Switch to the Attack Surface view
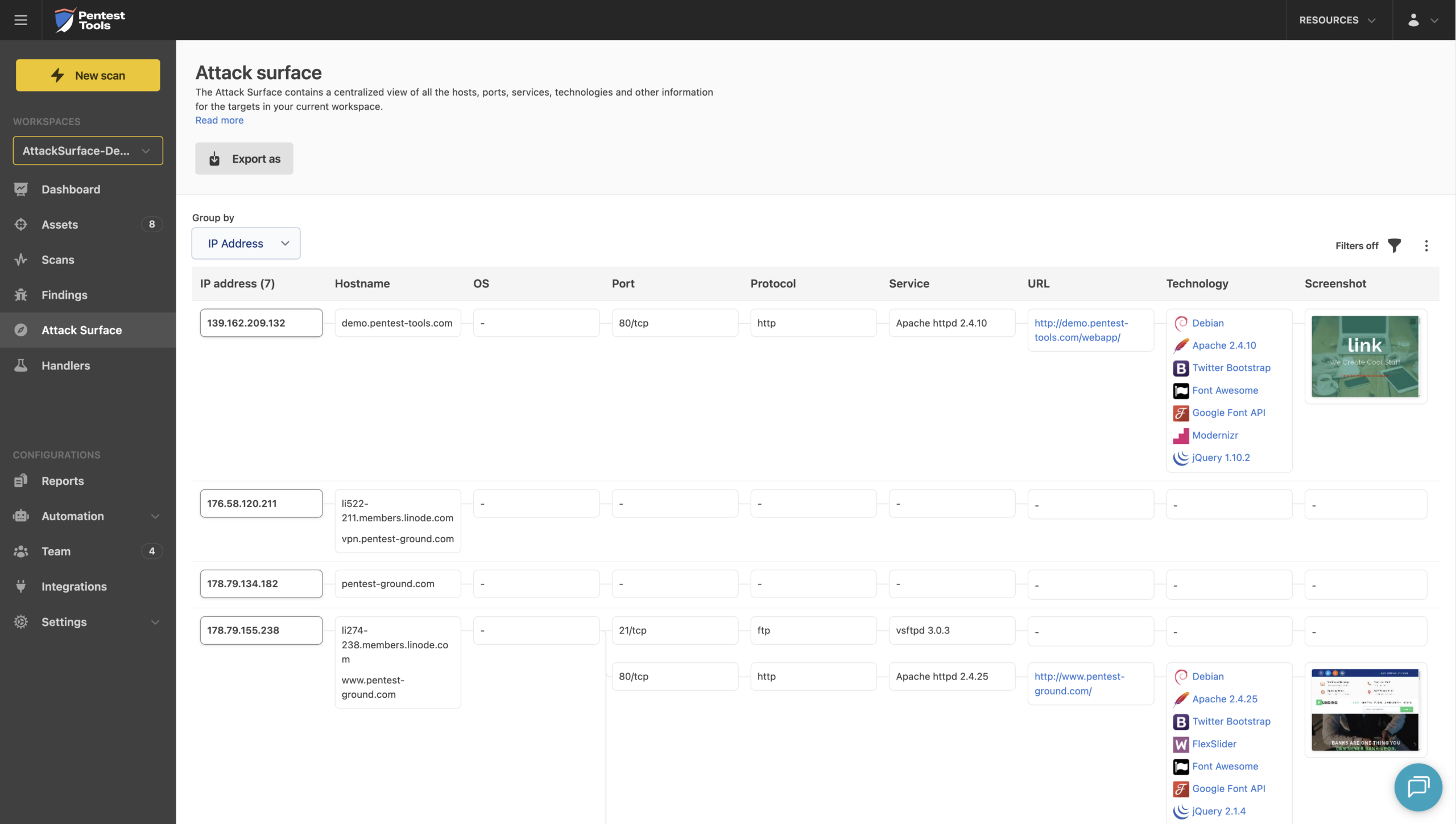The height and width of the screenshot is (824, 1456). pyautogui.click(x=81, y=330)
